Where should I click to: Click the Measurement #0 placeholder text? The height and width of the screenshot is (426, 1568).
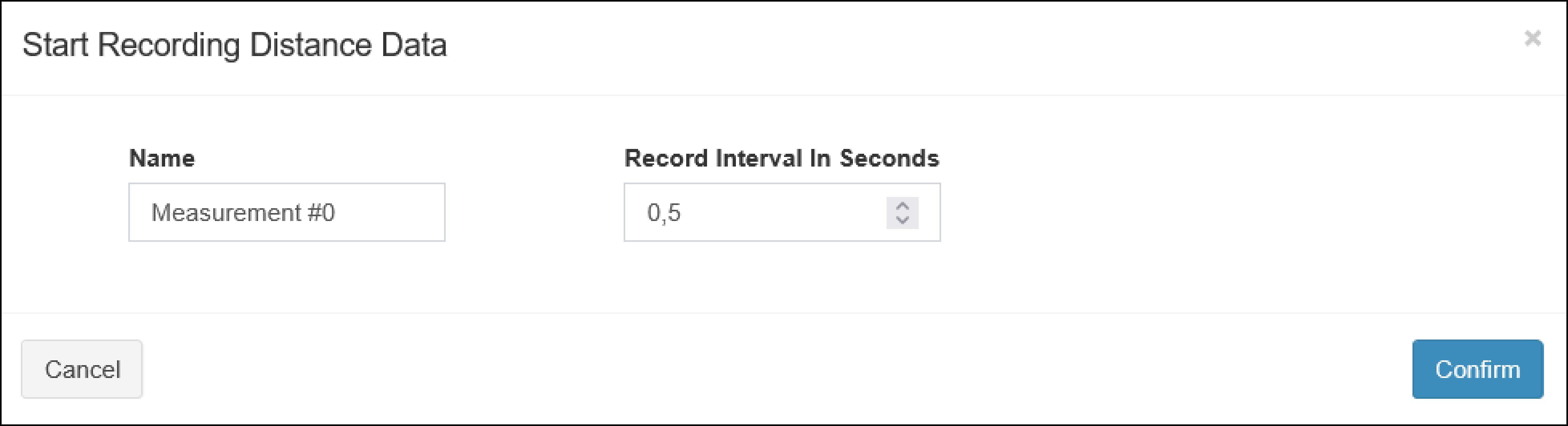[243, 213]
